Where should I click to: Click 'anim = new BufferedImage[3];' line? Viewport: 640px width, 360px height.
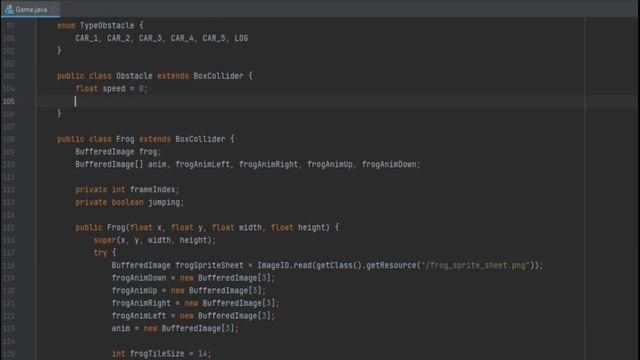point(175,329)
